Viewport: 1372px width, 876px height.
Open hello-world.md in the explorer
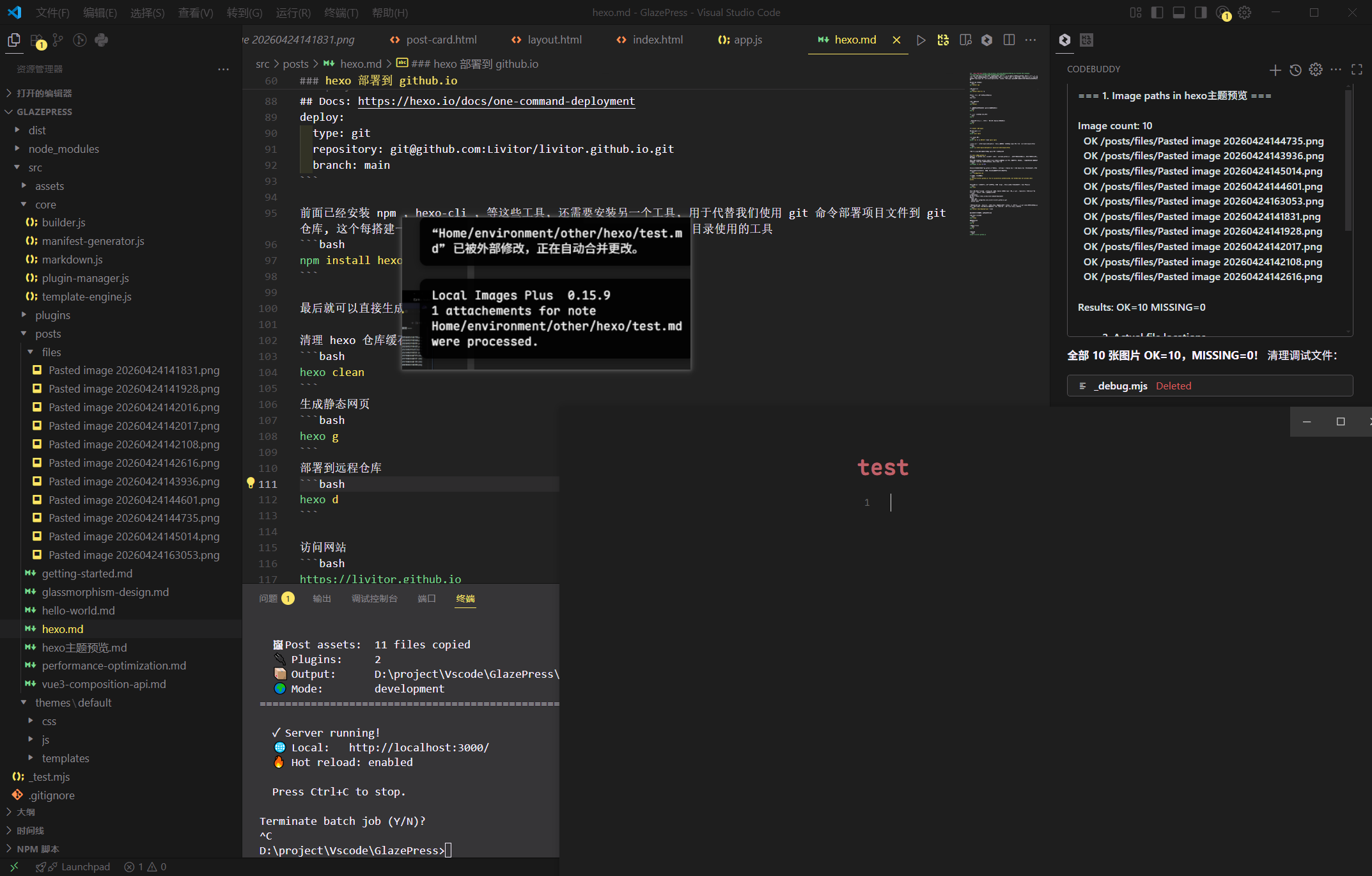click(x=78, y=611)
